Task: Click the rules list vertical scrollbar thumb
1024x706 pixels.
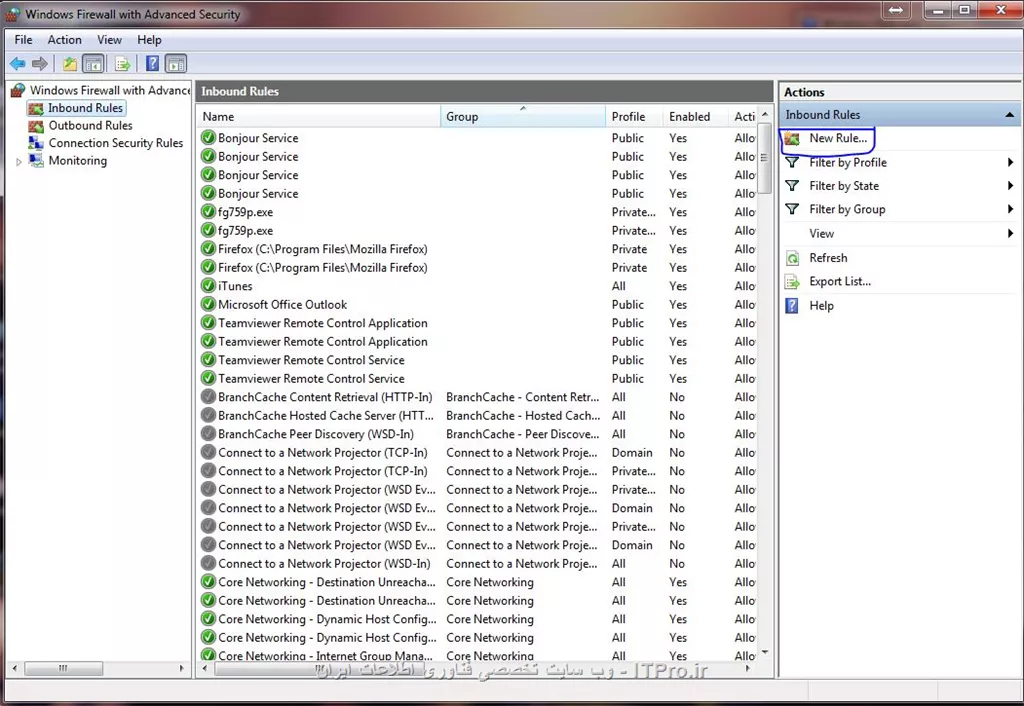Action: point(764,158)
